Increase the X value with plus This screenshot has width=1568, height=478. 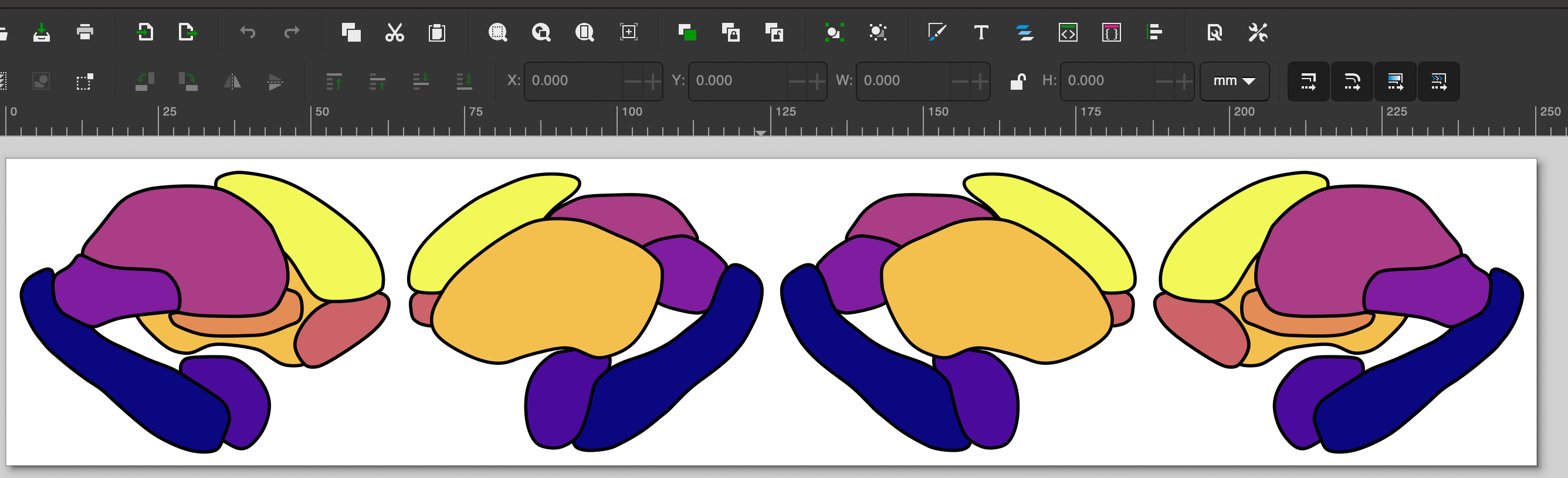click(652, 80)
